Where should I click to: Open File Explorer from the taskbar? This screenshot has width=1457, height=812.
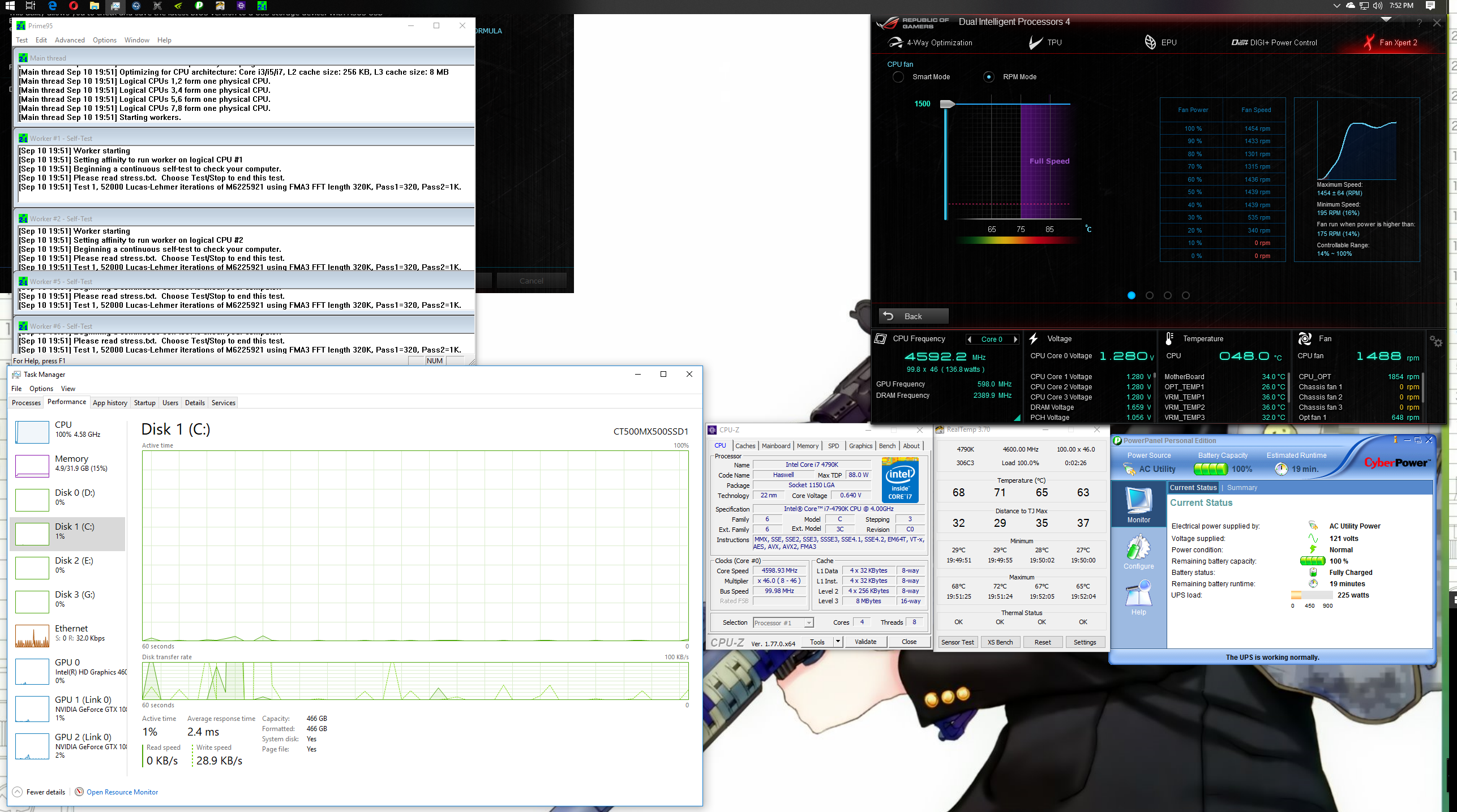(x=95, y=6)
